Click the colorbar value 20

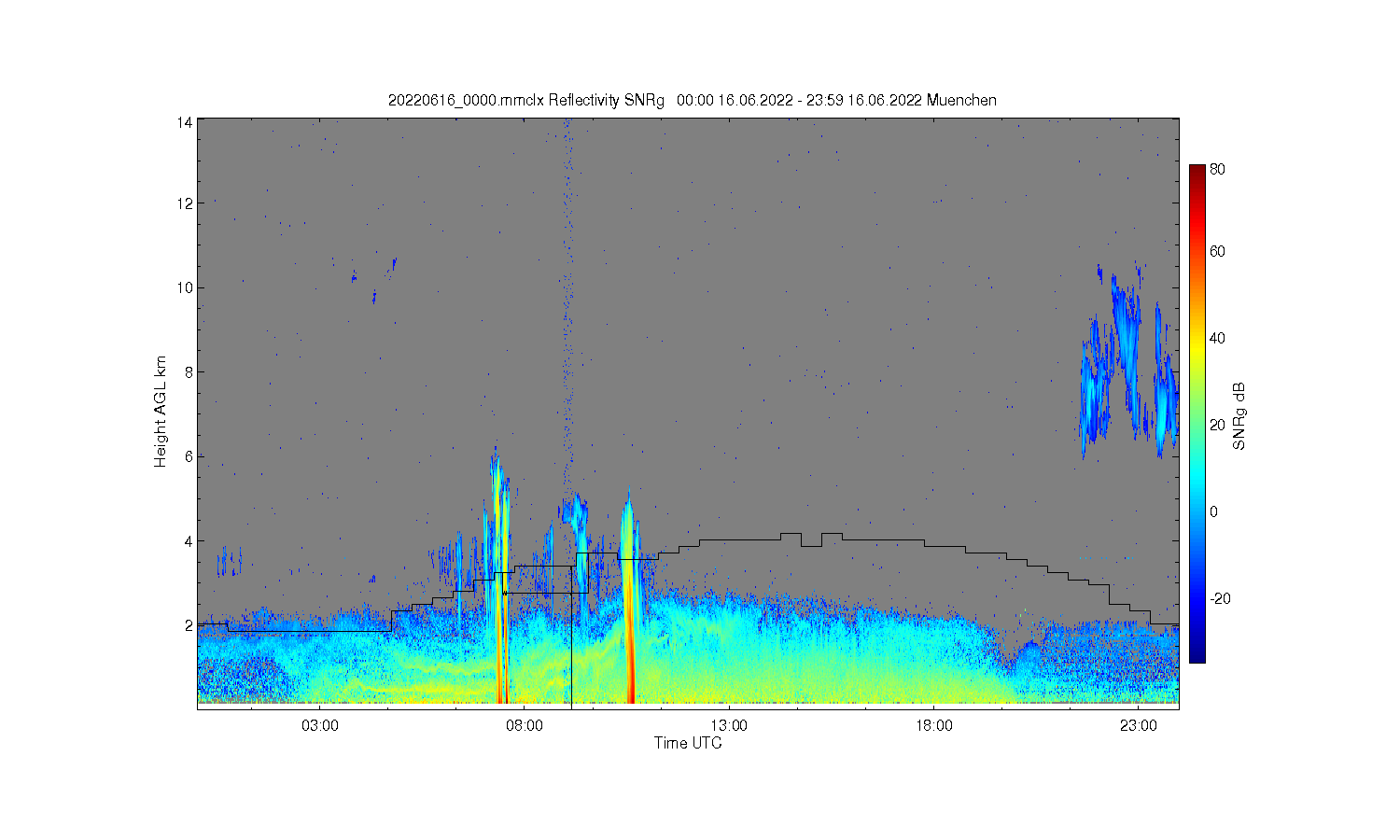pyautogui.click(x=1218, y=425)
